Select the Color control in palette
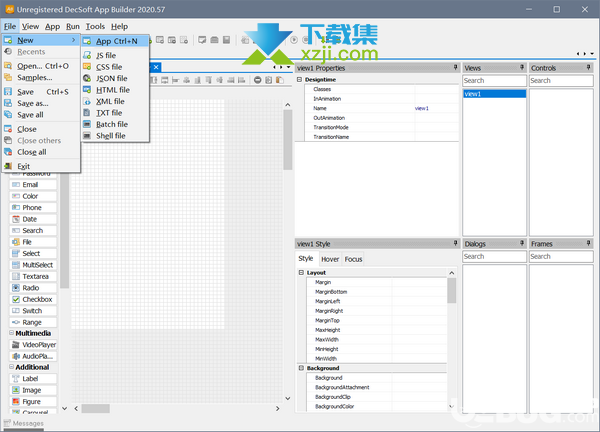Viewport: 600px width, 432px height. [33, 196]
